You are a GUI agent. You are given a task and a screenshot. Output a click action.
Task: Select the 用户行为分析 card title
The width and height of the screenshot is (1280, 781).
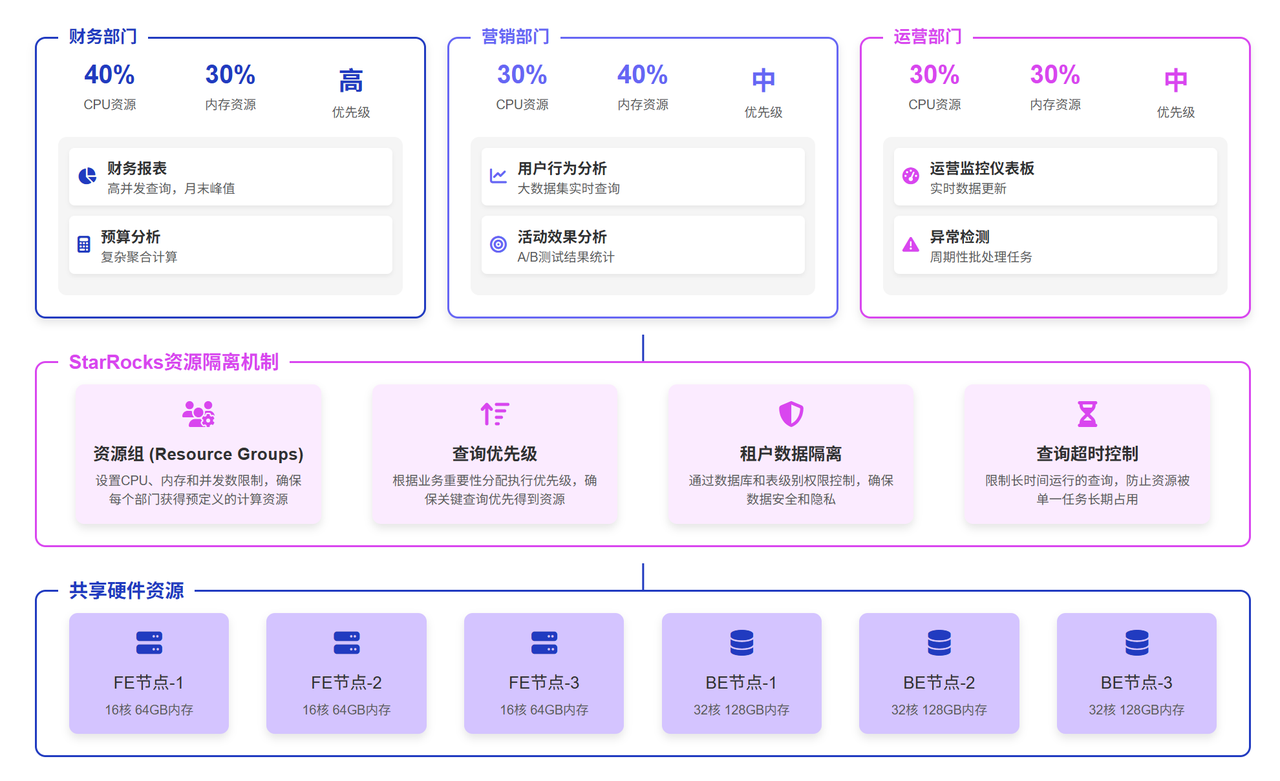(562, 168)
